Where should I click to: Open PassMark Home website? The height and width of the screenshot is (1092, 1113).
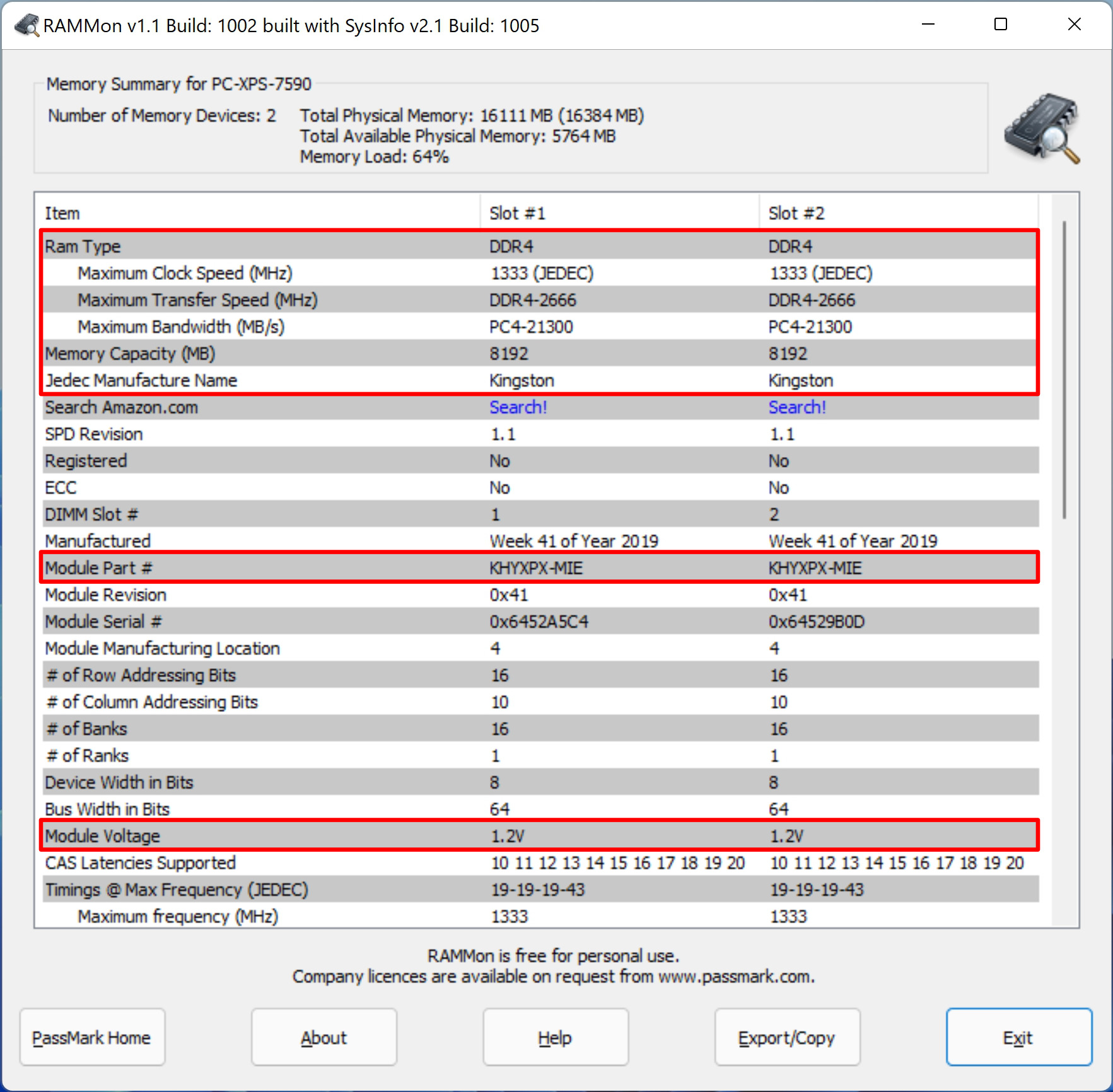tap(92, 1037)
